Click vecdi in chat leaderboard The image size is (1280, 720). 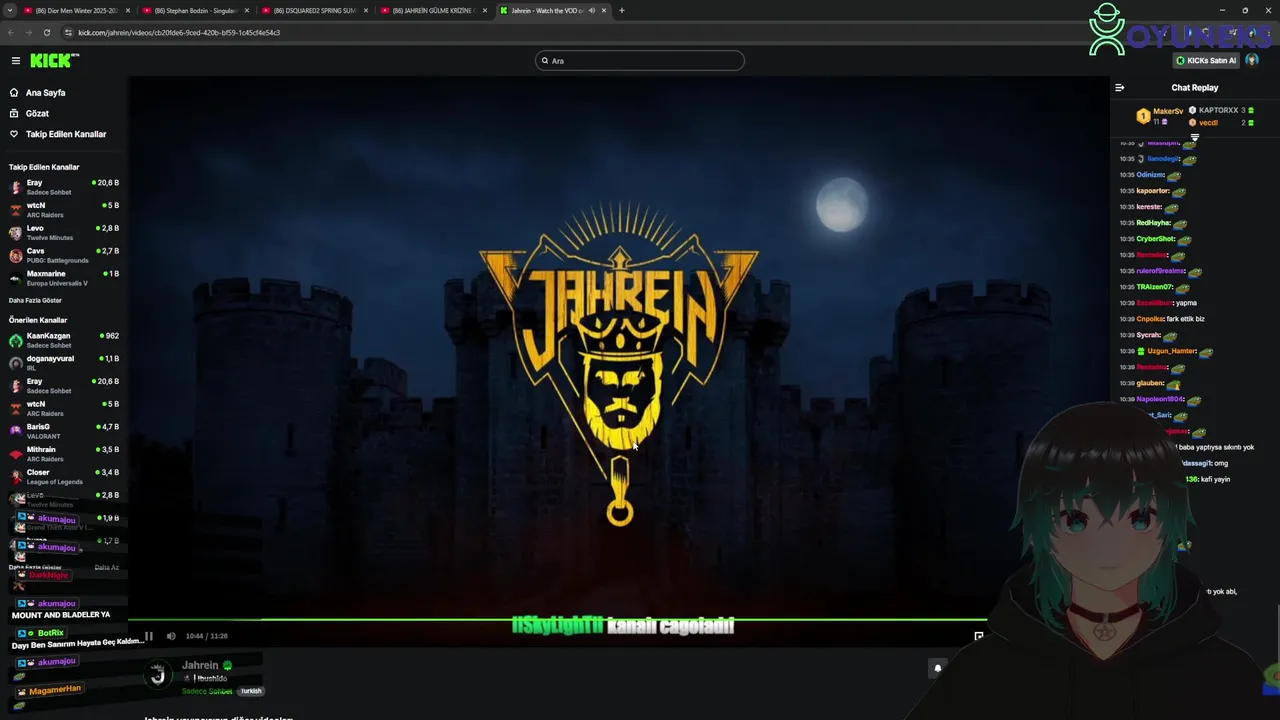[x=1208, y=122]
